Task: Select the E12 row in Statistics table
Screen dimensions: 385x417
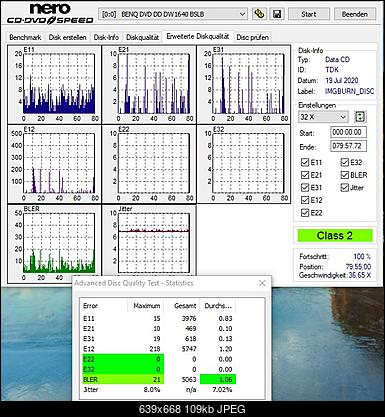Action: pyautogui.click(x=158, y=349)
